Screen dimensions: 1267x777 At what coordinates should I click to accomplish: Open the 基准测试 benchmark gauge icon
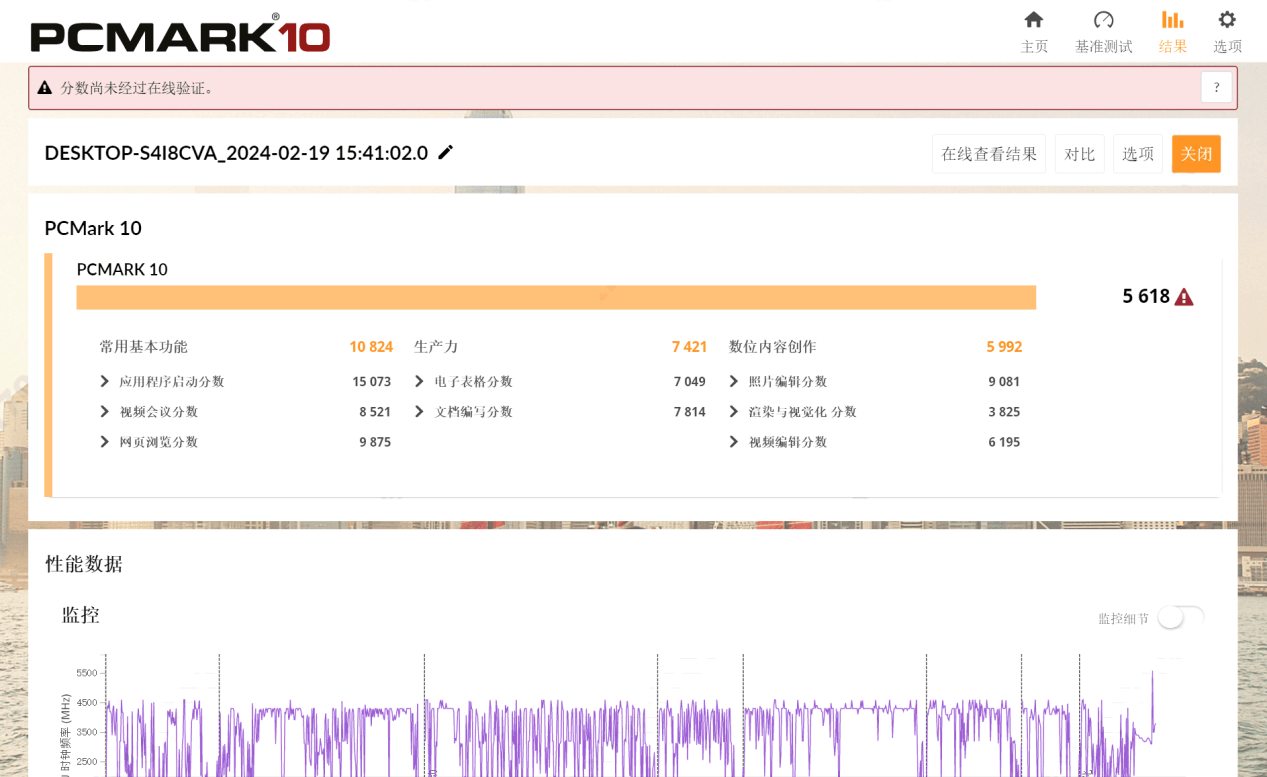(x=1104, y=20)
